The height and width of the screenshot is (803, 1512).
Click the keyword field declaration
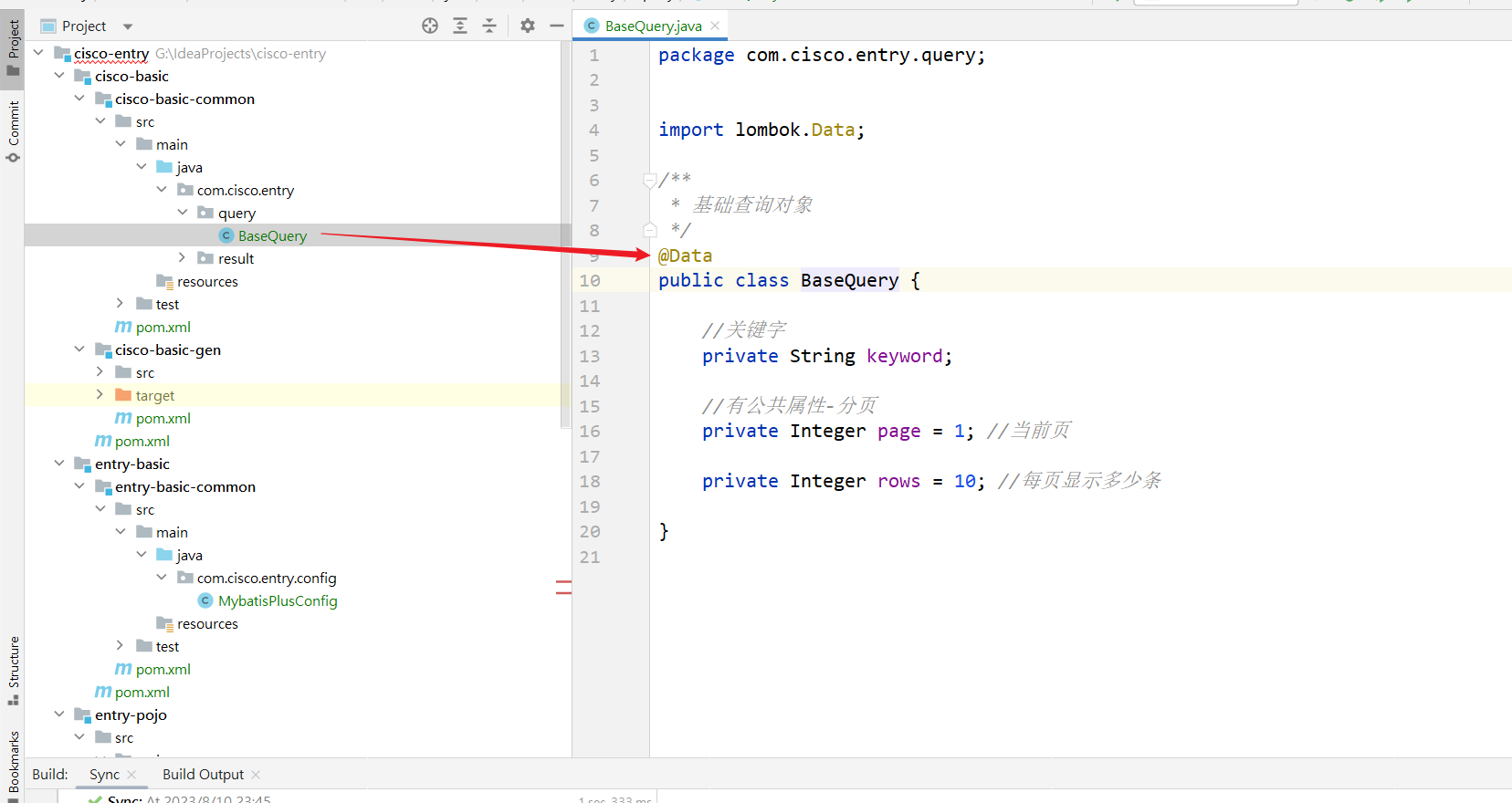826,356
